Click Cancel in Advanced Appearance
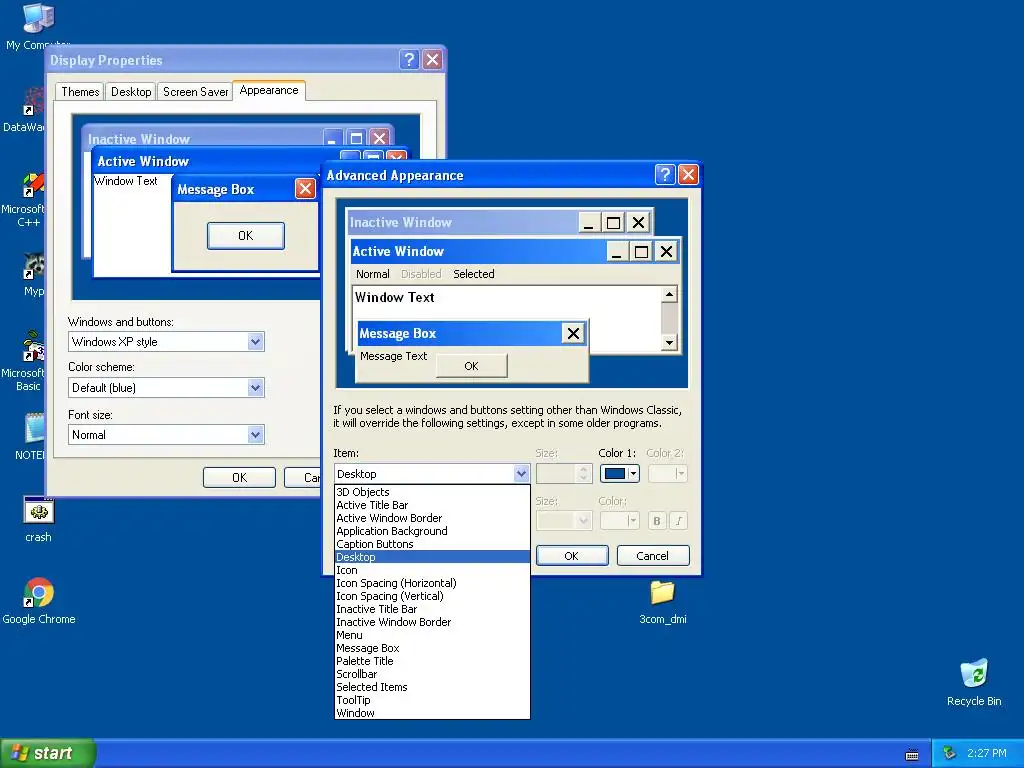The image size is (1024, 768). (x=652, y=556)
